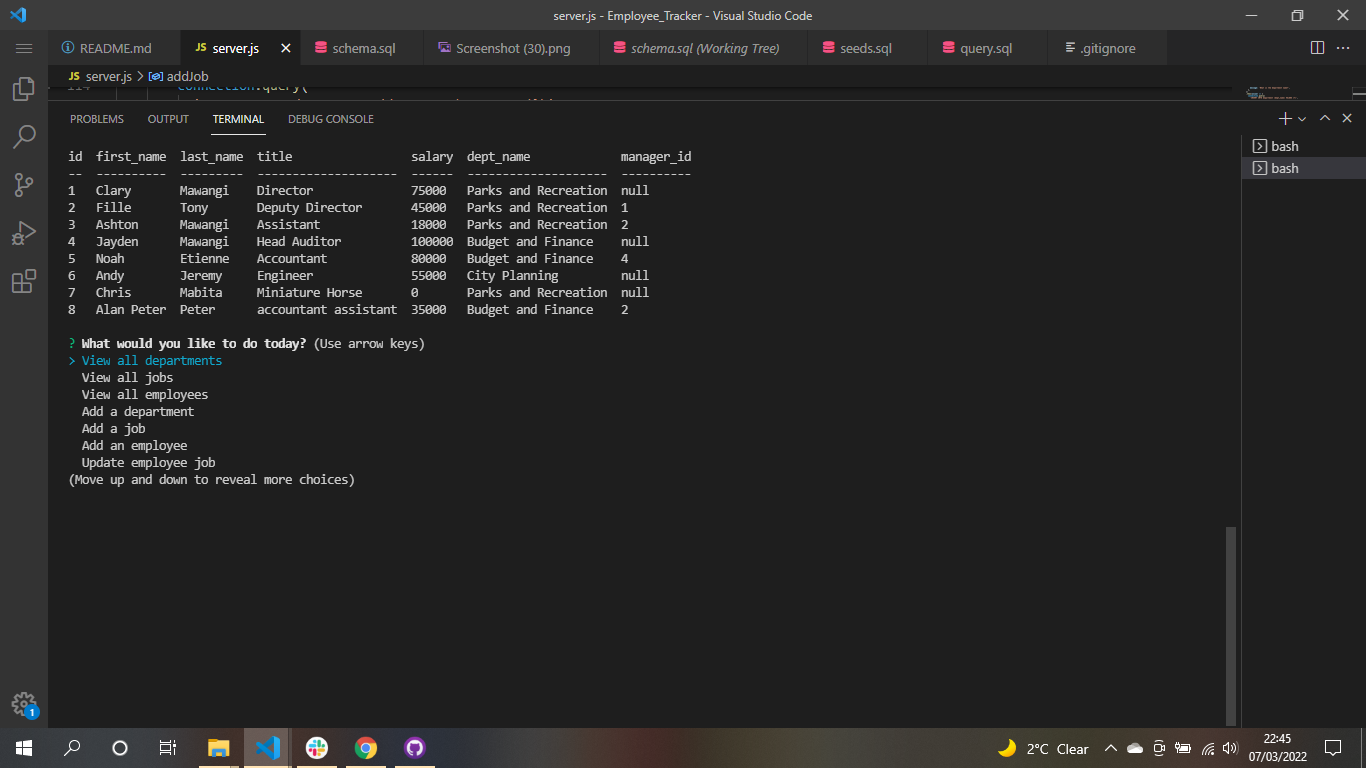
Task: Open the Manage settings gear
Action: coord(24,703)
